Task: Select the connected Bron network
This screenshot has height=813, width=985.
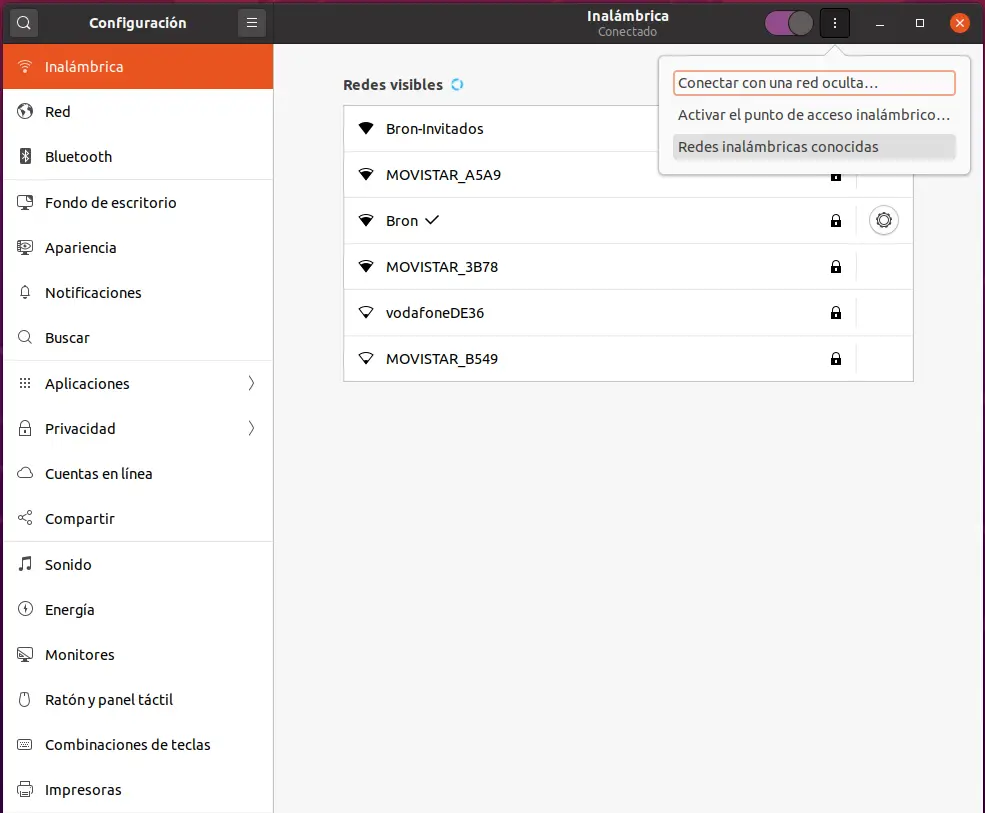Action: tap(628, 221)
